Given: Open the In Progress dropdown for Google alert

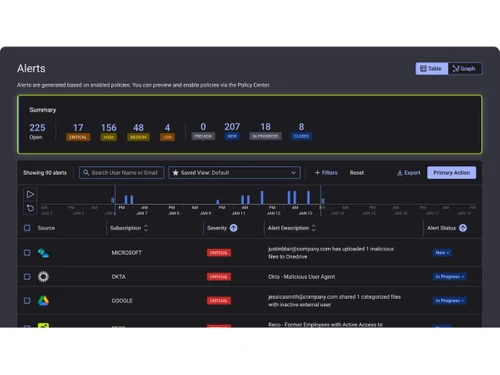Looking at the screenshot, I should click(x=449, y=301).
